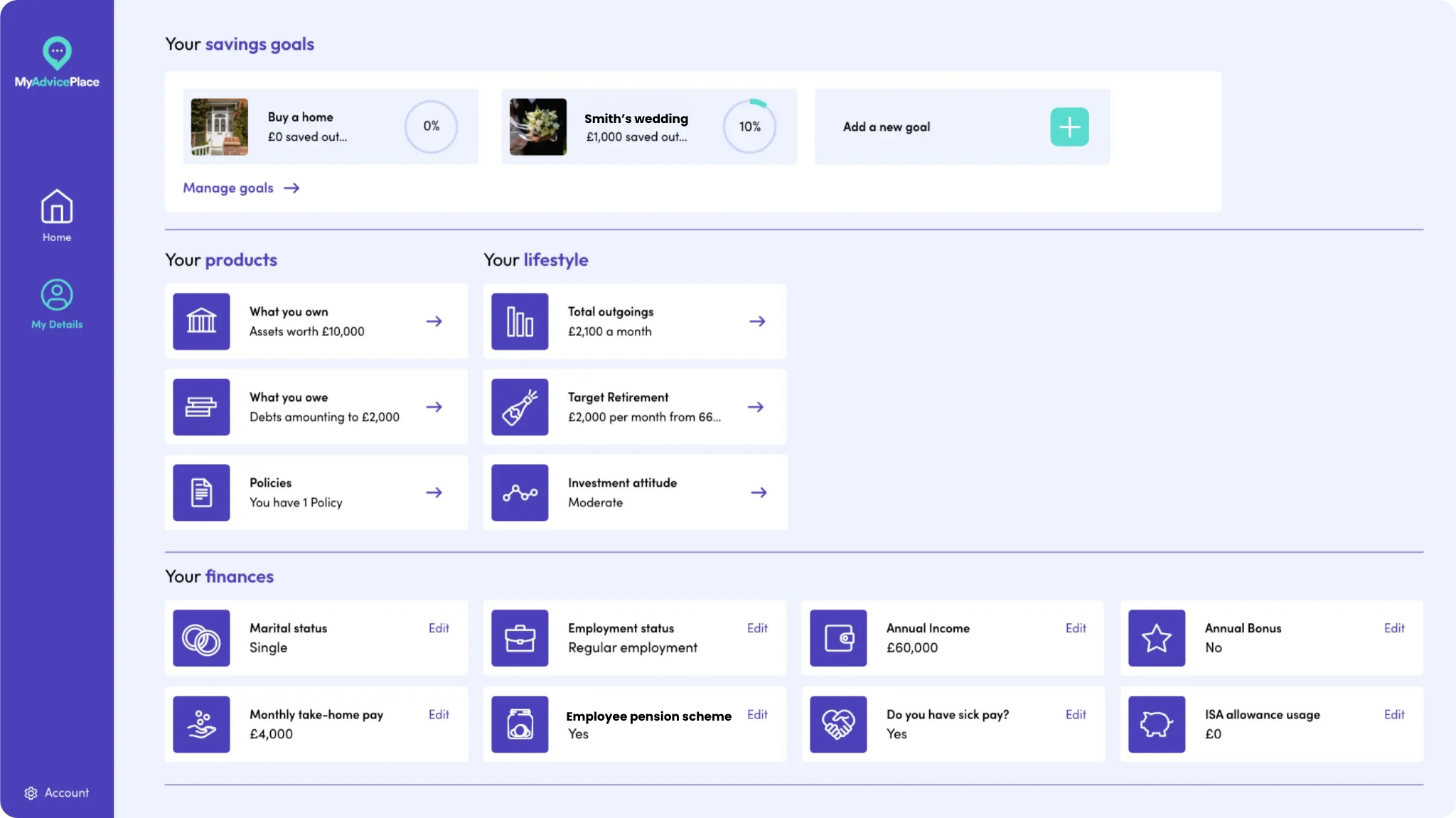Click the bar chart icon for Total outgoings
Screen dimensions: 1456x818
click(520, 321)
